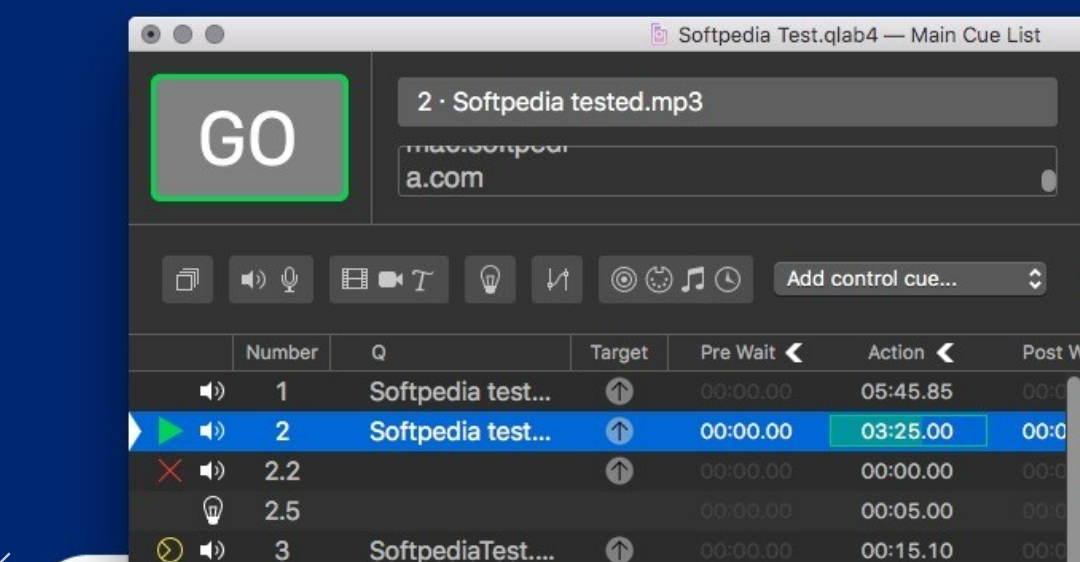This screenshot has height=562, width=1080.
Task: Click the playhead marker beside cue 2
Action: pos(135,432)
